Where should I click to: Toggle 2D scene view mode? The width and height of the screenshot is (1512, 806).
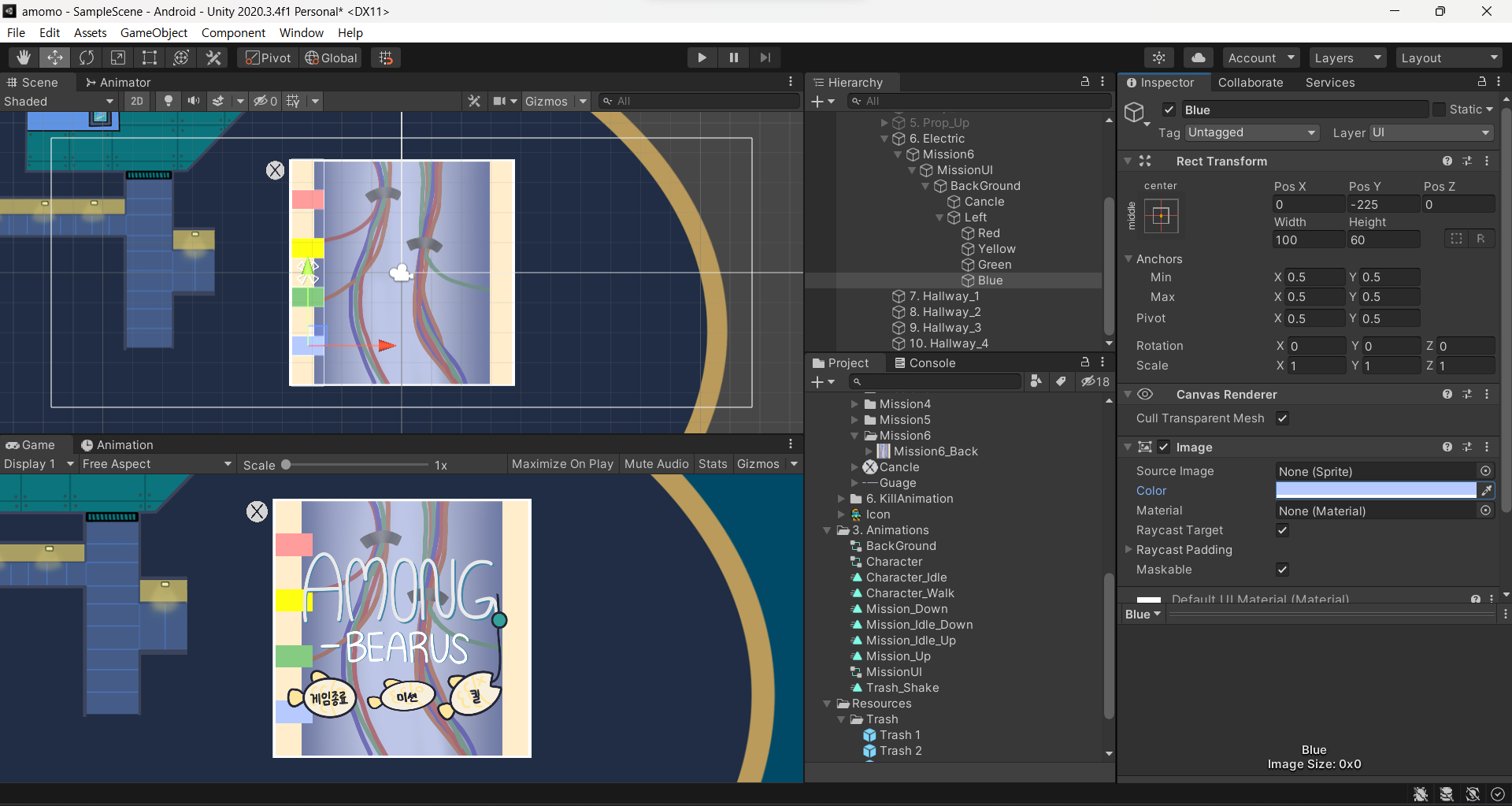pos(137,101)
